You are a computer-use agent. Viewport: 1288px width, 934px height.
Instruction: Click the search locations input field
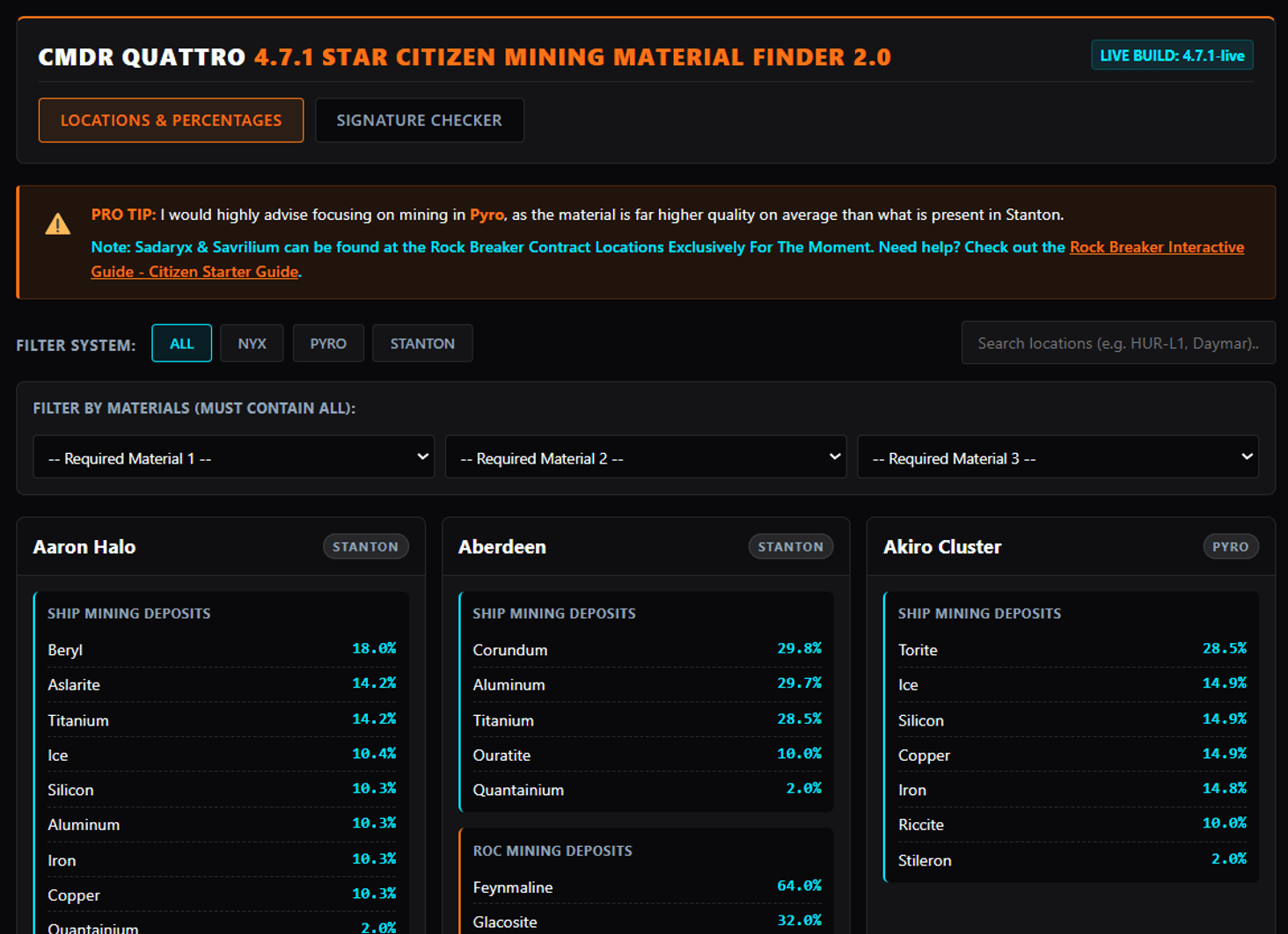pyautogui.click(x=1117, y=343)
